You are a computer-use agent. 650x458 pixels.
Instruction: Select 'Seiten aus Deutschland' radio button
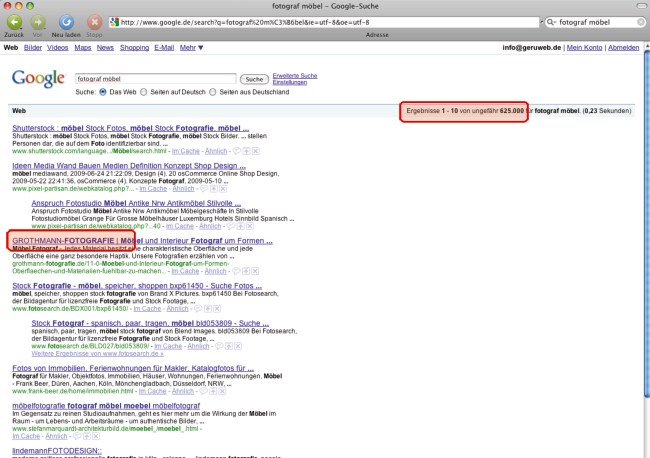[x=213, y=92]
